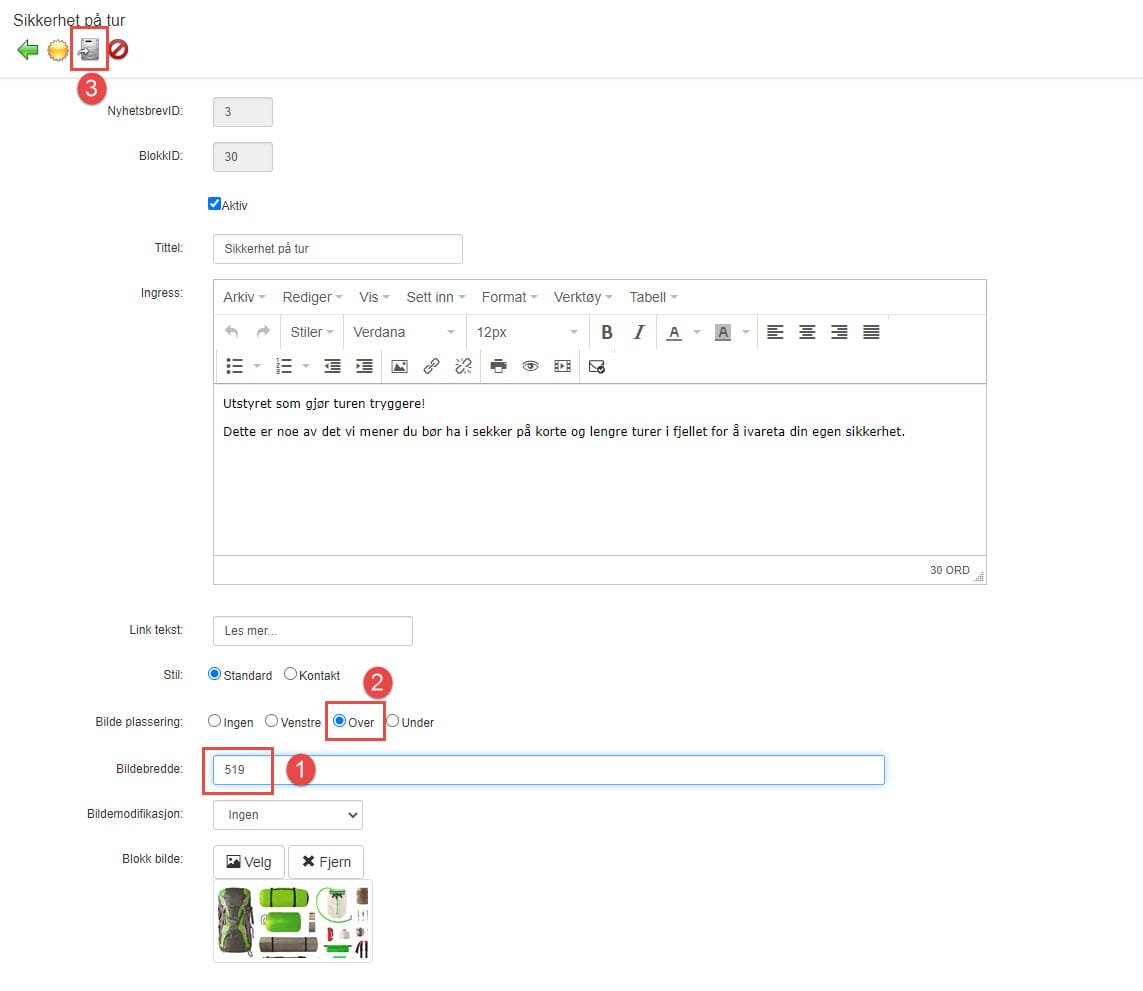This screenshot has width=1143, height=991.
Task: Uncheck the Aktiv checkbox
Action: (214, 204)
